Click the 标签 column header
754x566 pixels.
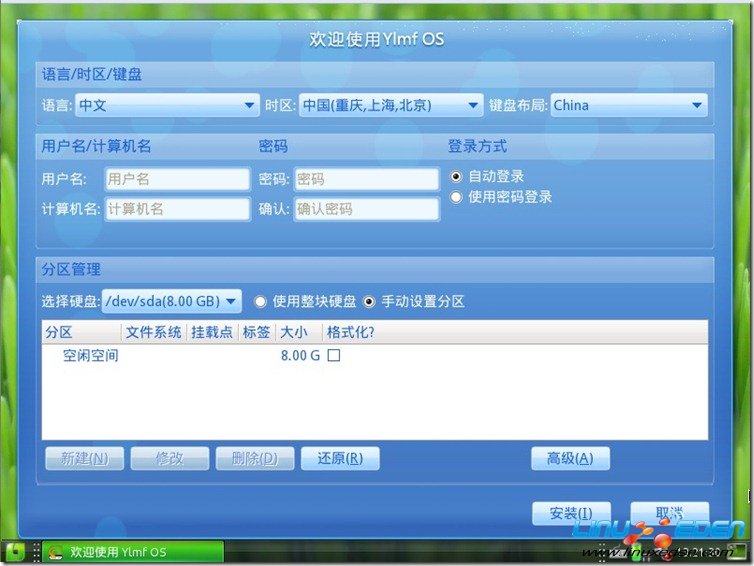pos(256,332)
